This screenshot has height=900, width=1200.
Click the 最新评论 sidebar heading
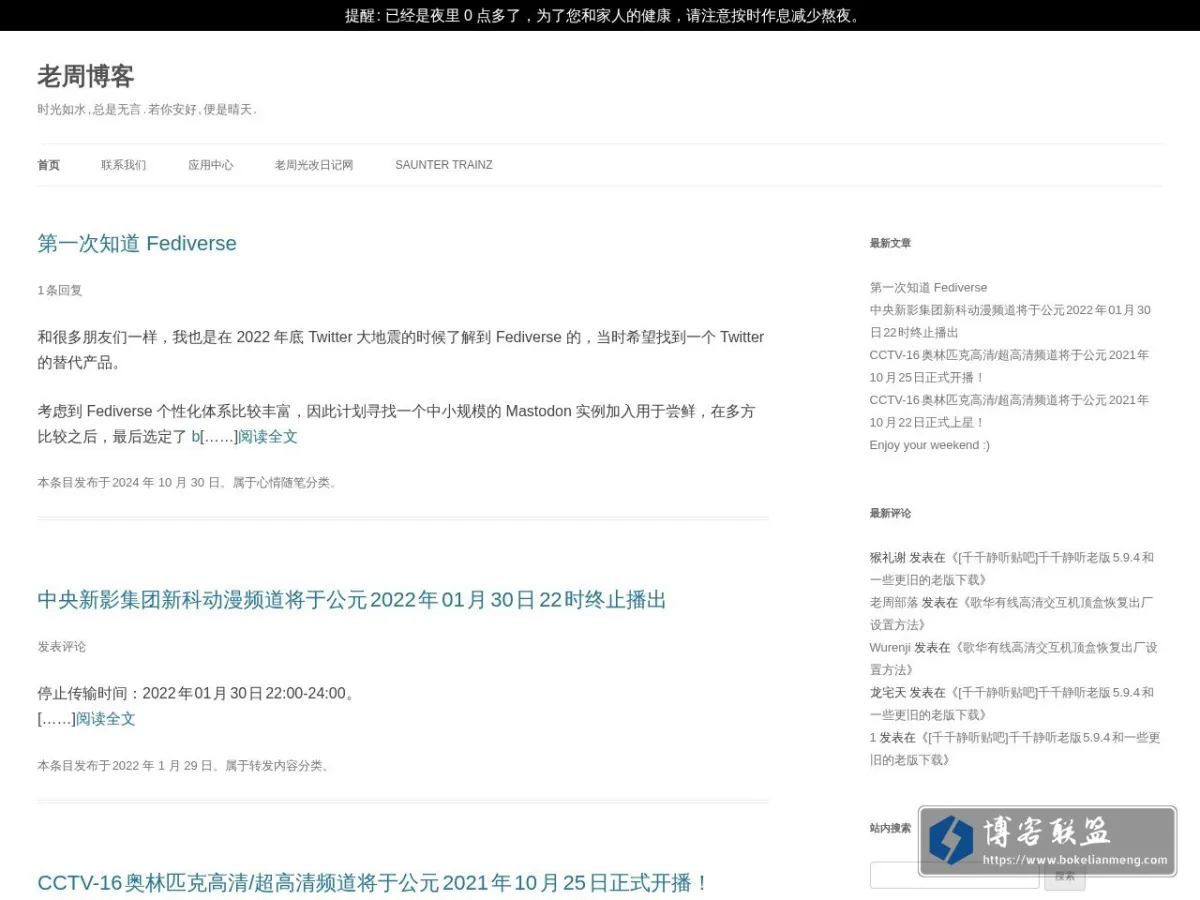(890, 513)
